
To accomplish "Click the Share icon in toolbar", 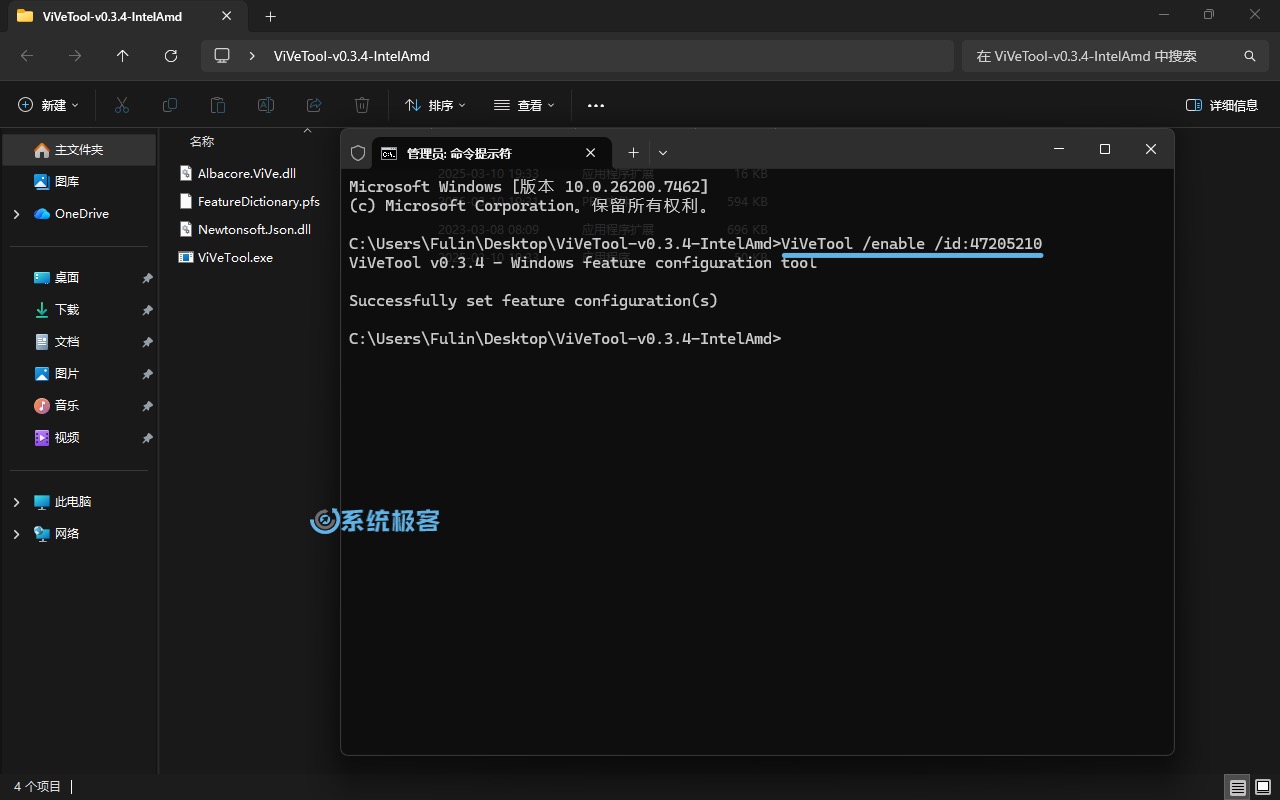I will coord(314,105).
